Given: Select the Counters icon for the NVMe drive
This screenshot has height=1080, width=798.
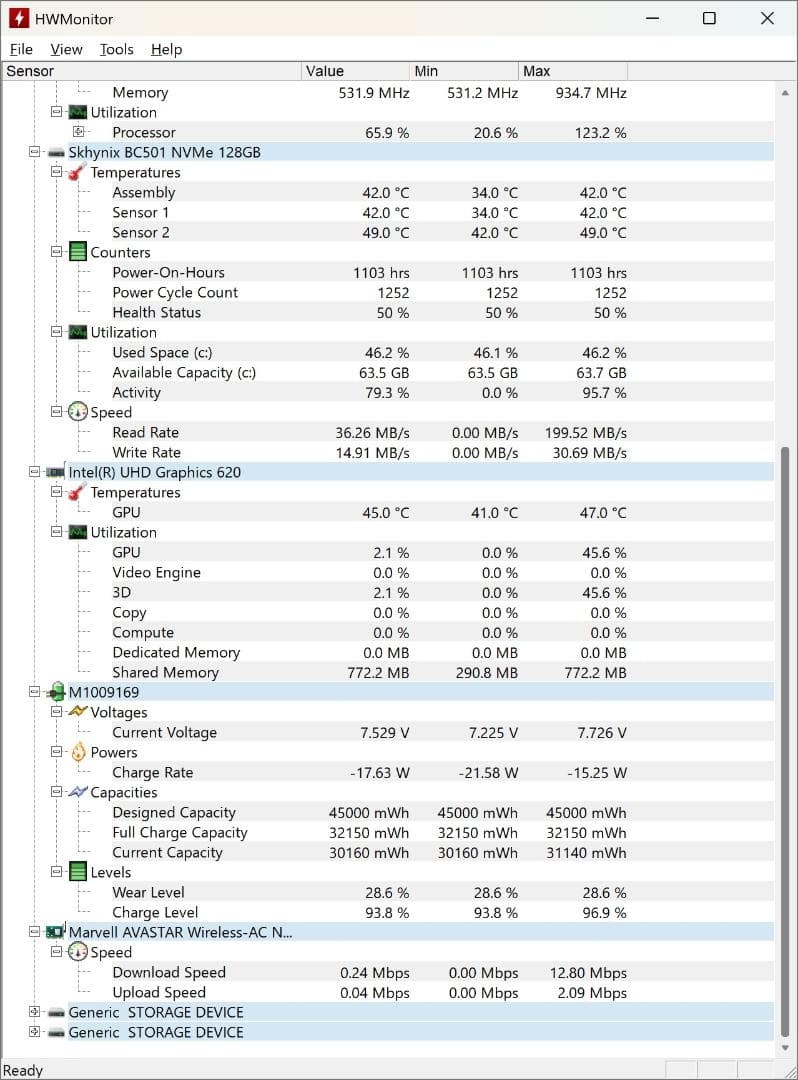Looking at the screenshot, I should click(x=78, y=252).
